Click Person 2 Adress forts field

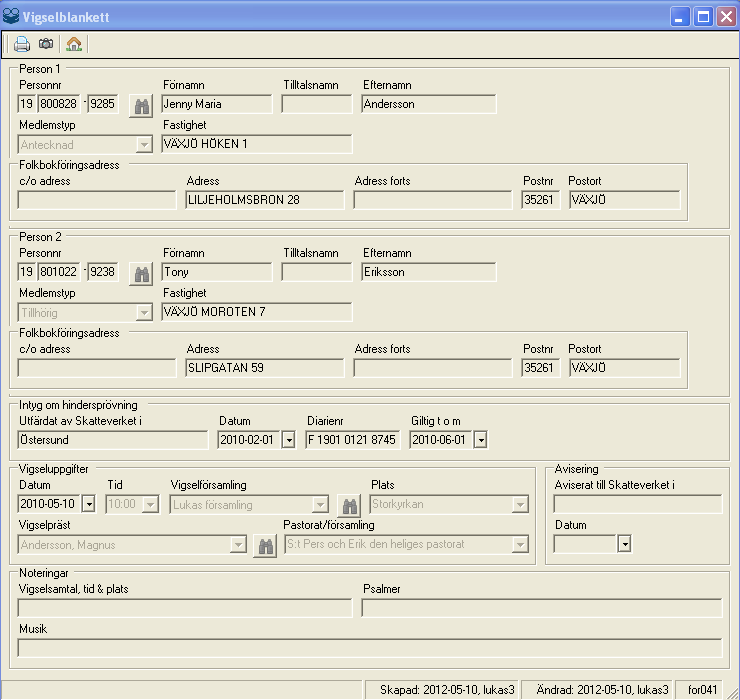(433, 368)
